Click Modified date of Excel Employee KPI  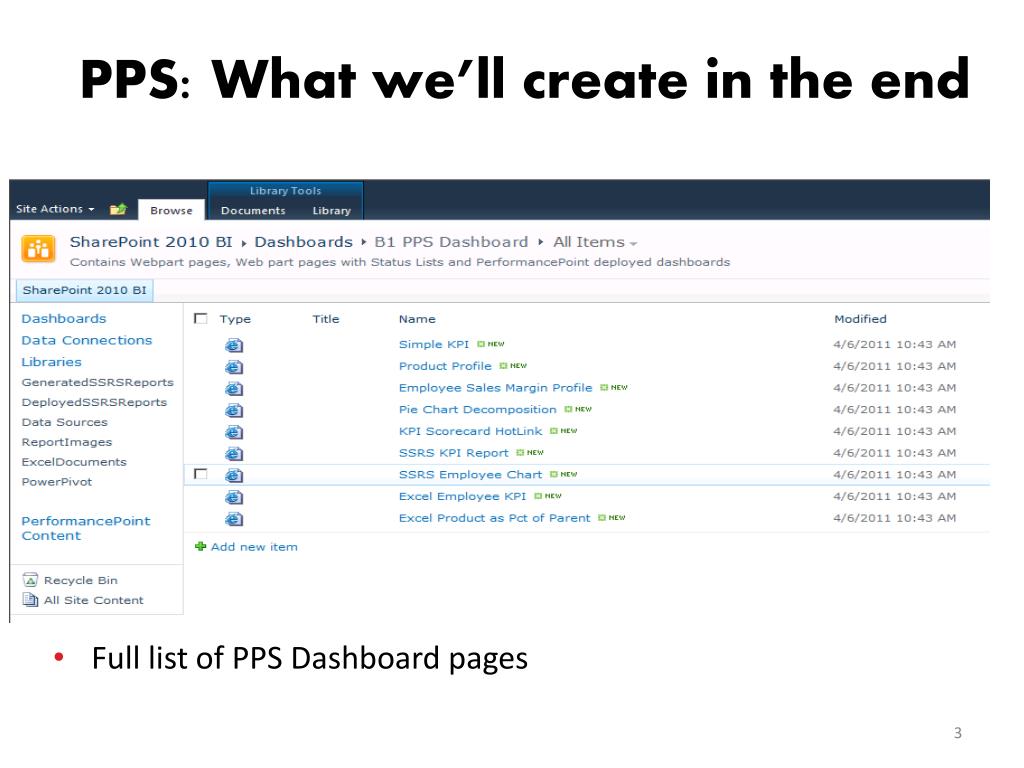pos(895,496)
